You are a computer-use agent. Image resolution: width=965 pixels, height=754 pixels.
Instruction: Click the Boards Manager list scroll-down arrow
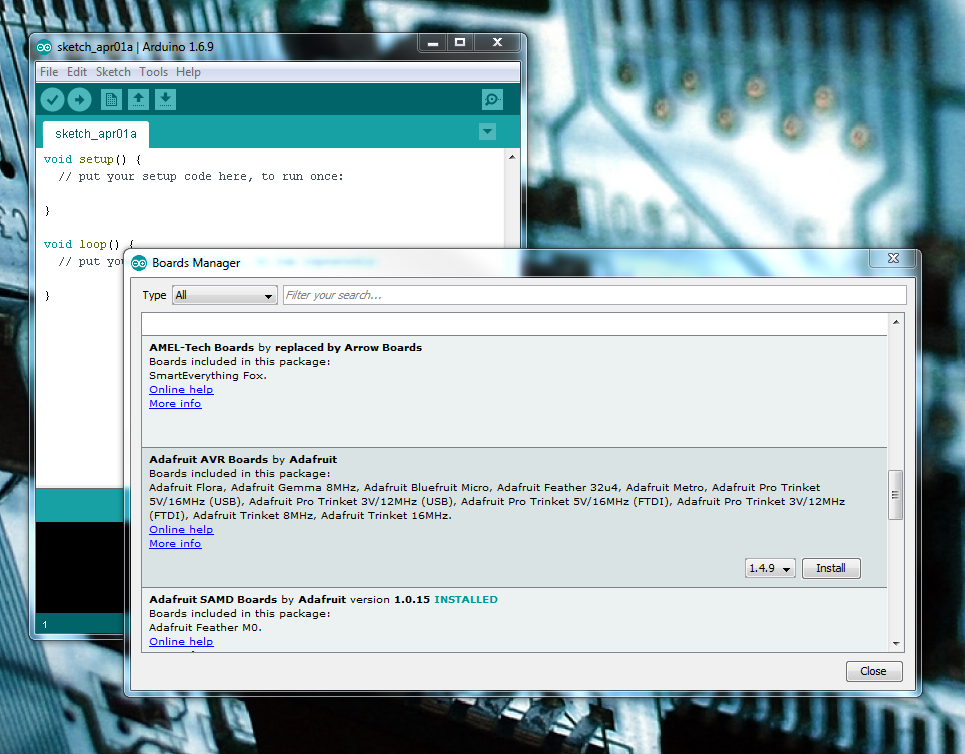click(896, 644)
